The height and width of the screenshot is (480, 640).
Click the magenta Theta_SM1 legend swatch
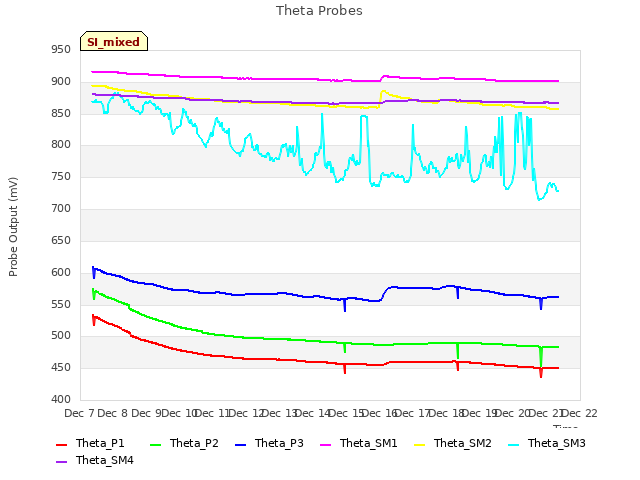(x=326, y=444)
